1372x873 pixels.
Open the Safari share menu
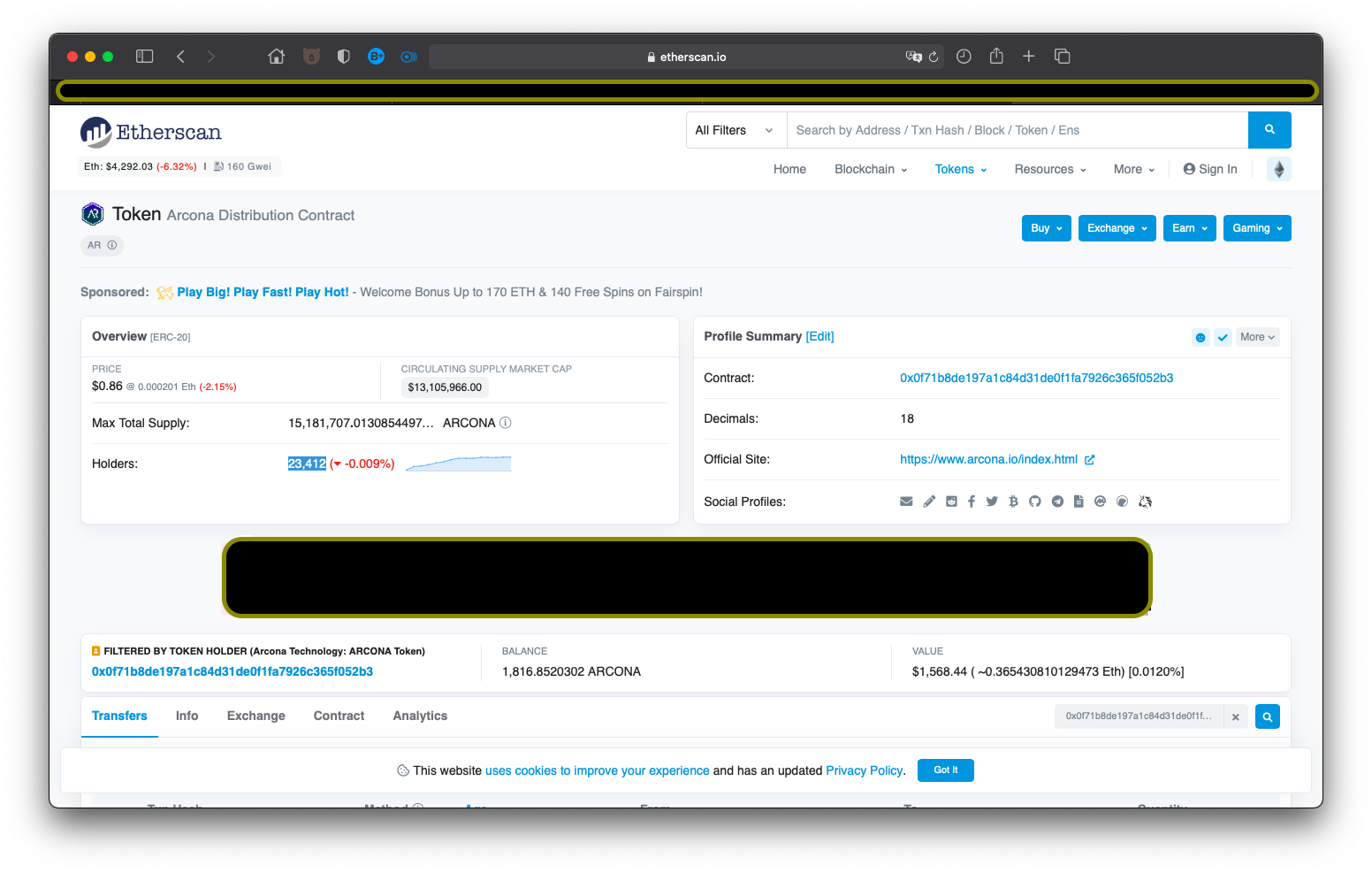[996, 56]
